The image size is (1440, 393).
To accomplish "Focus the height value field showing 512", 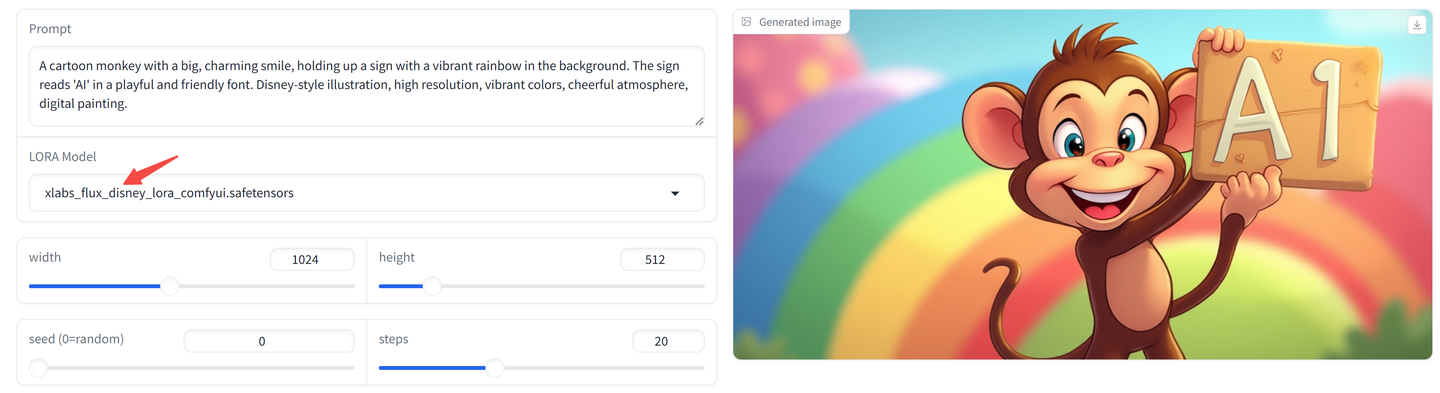I will (x=662, y=259).
